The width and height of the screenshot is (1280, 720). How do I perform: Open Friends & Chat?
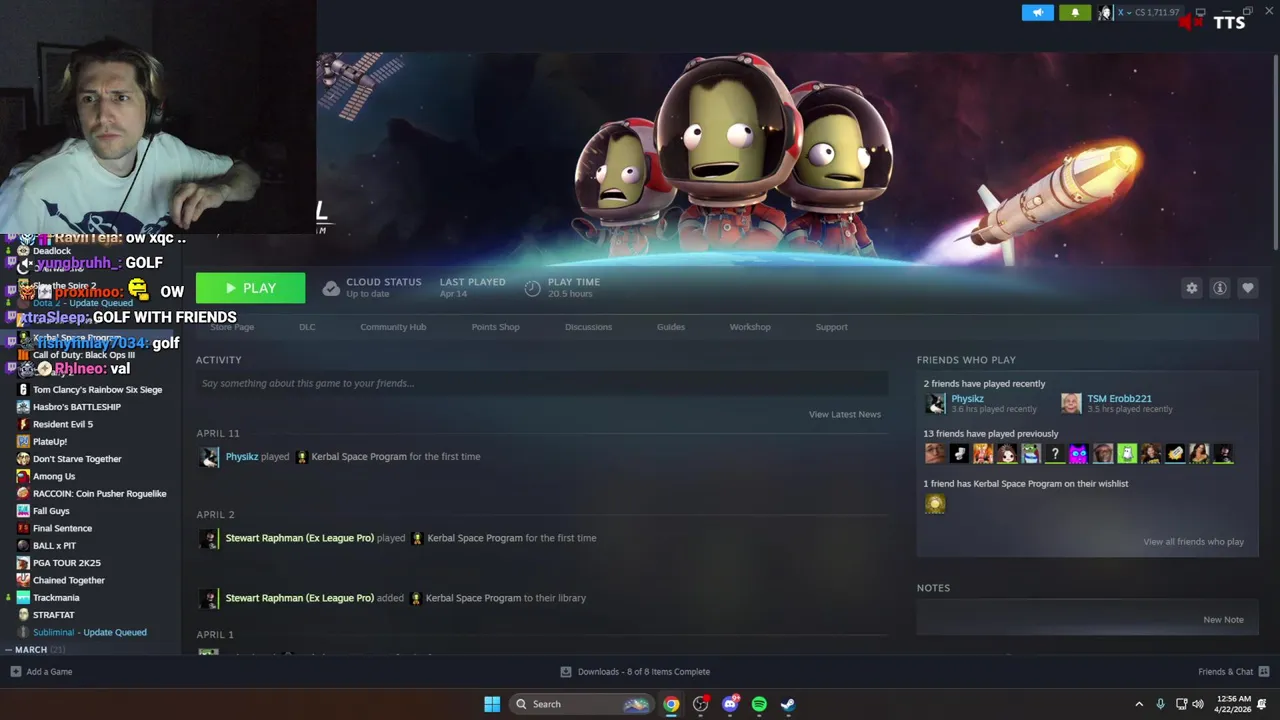[x=1233, y=672]
